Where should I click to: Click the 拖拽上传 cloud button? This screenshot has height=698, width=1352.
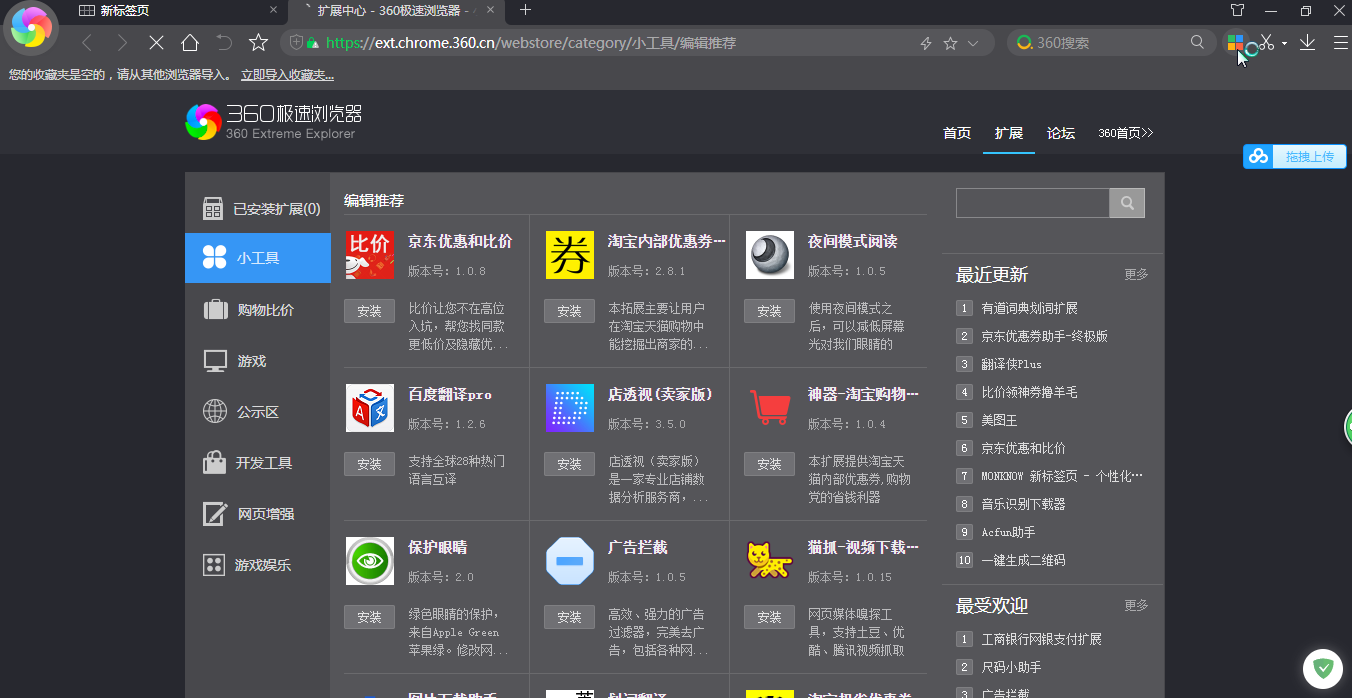point(1295,156)
